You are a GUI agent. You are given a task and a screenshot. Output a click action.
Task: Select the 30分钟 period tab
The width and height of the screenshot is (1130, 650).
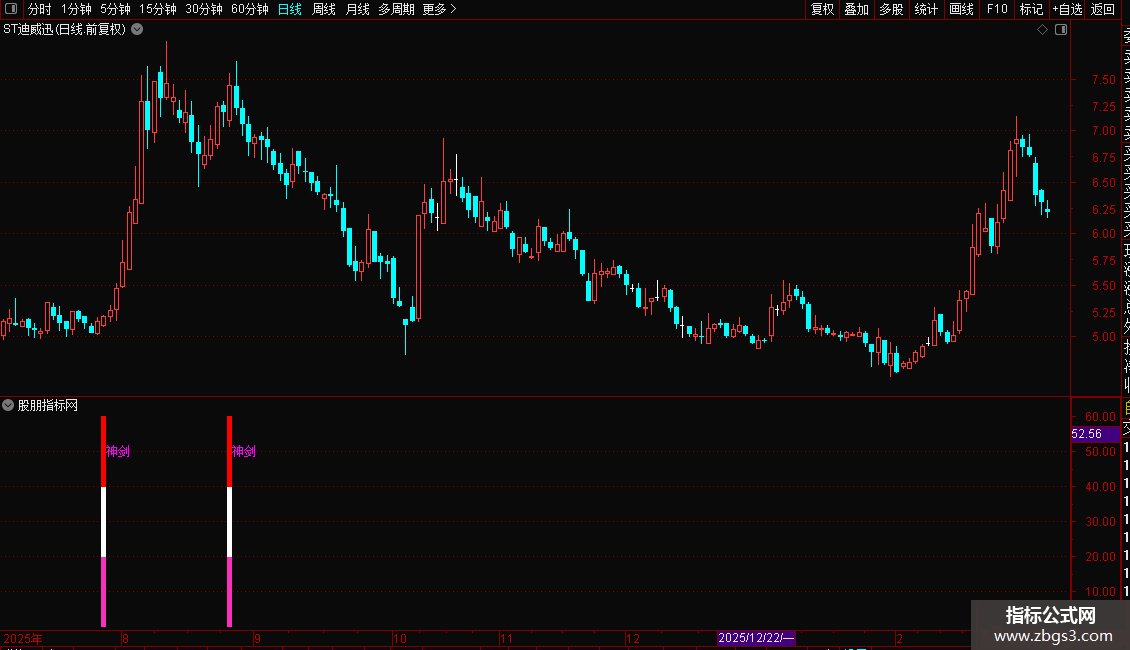click(204, 9)
